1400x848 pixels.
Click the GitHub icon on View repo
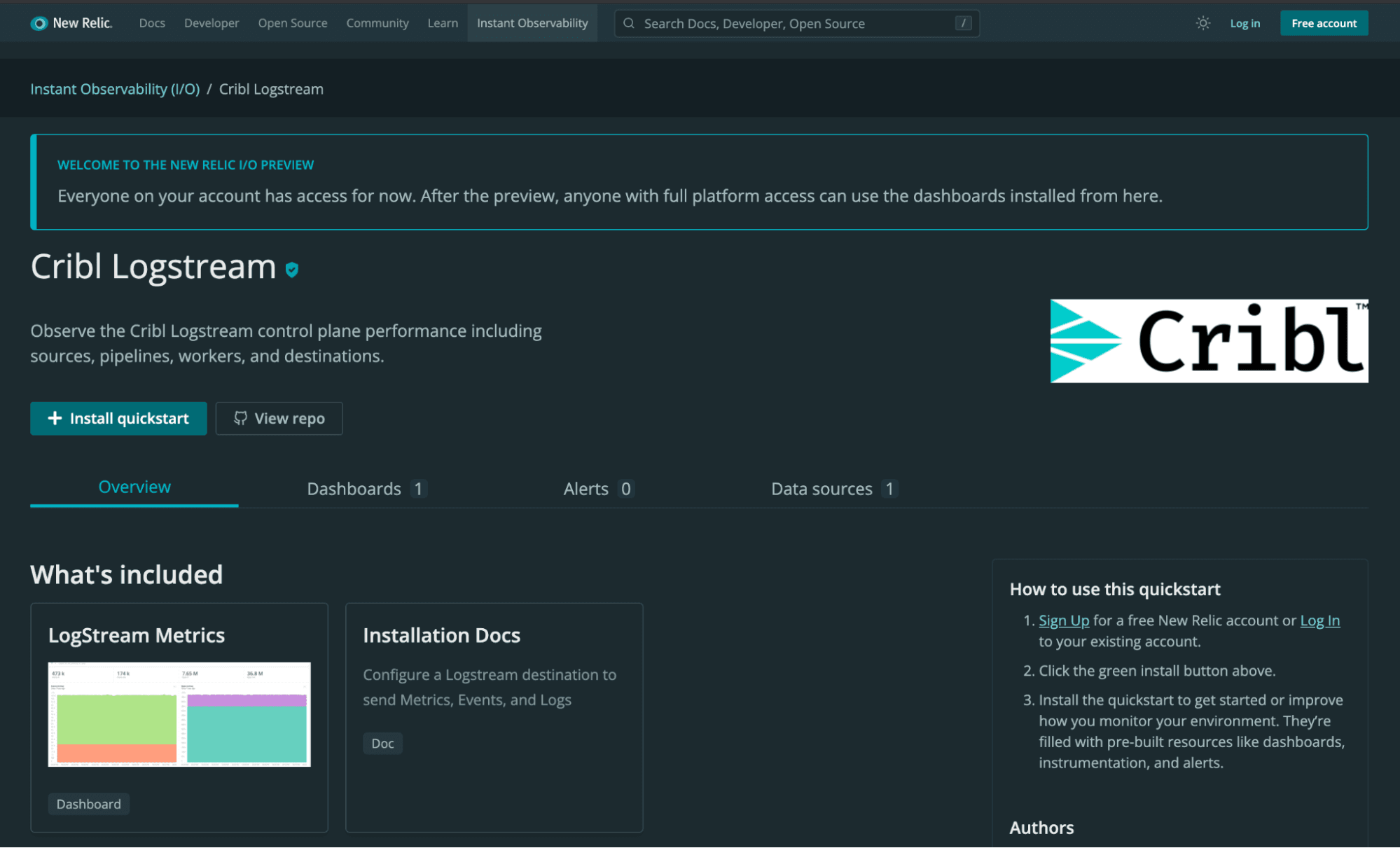[x=240, y=418]
